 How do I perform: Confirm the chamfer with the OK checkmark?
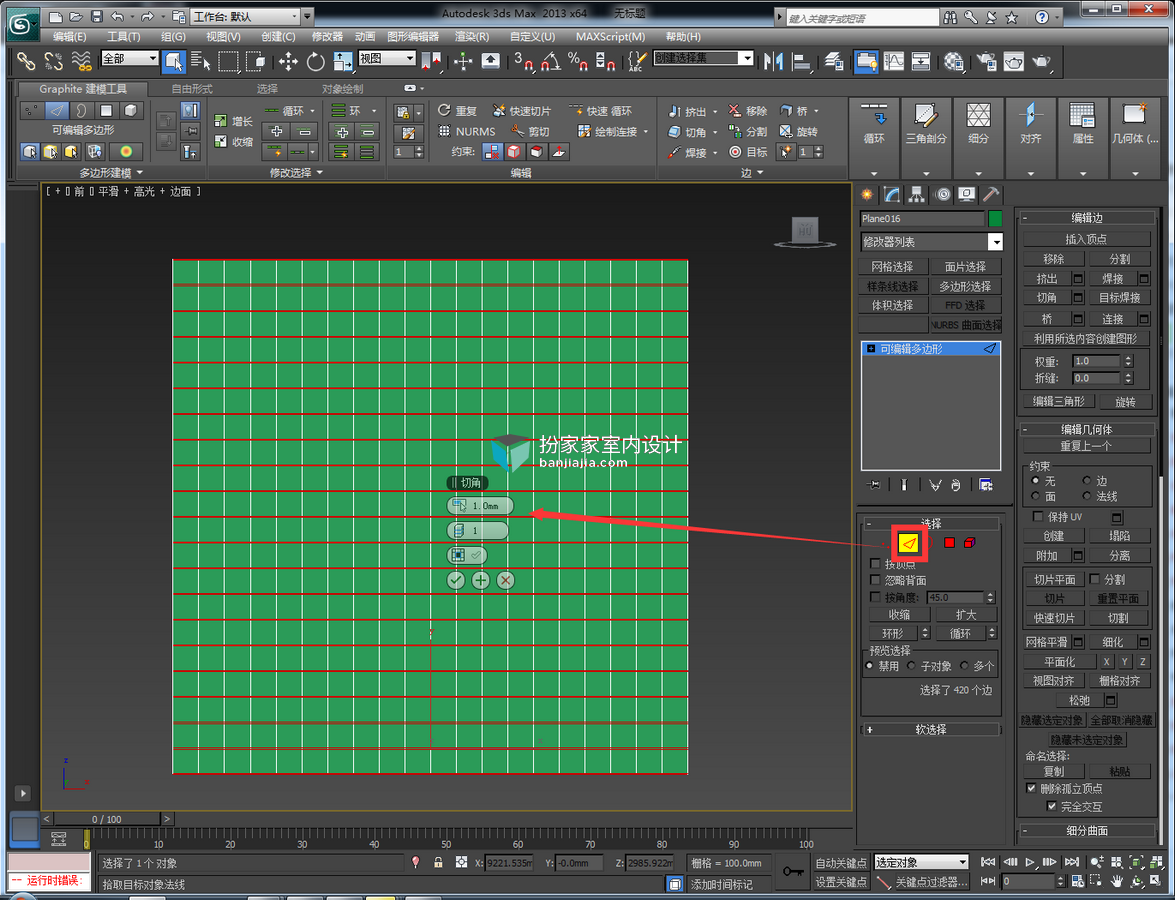coord(456,580)
